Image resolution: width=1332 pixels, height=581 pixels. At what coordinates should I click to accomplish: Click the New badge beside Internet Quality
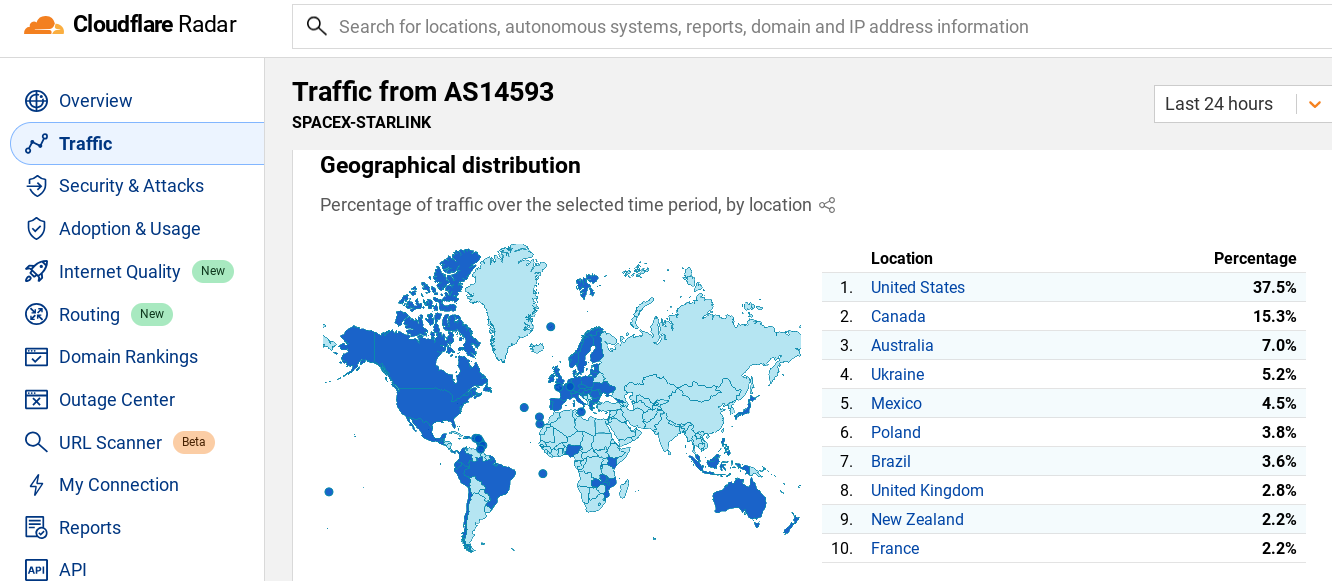coord(213,271)
